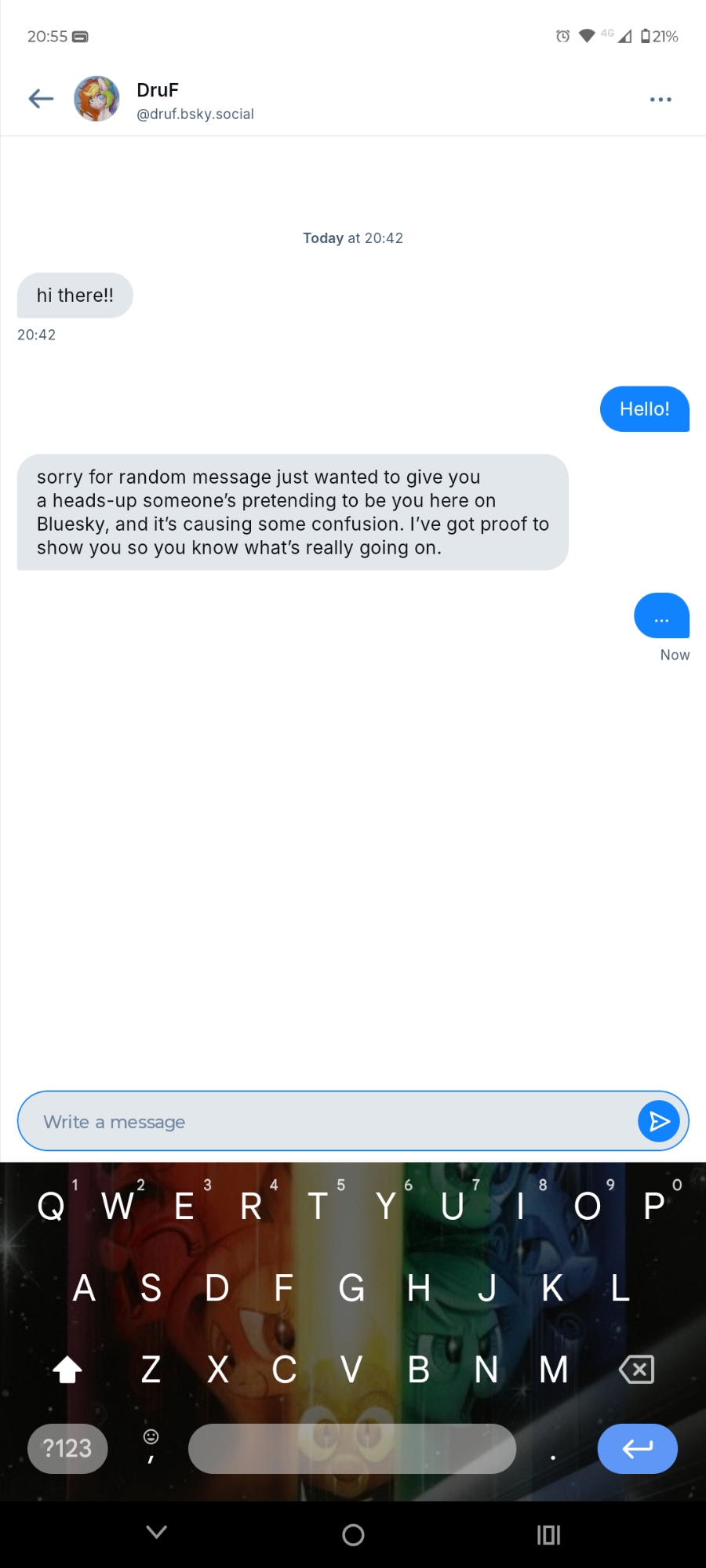Open the recent apps navigation button

(x=548, y=1534)
